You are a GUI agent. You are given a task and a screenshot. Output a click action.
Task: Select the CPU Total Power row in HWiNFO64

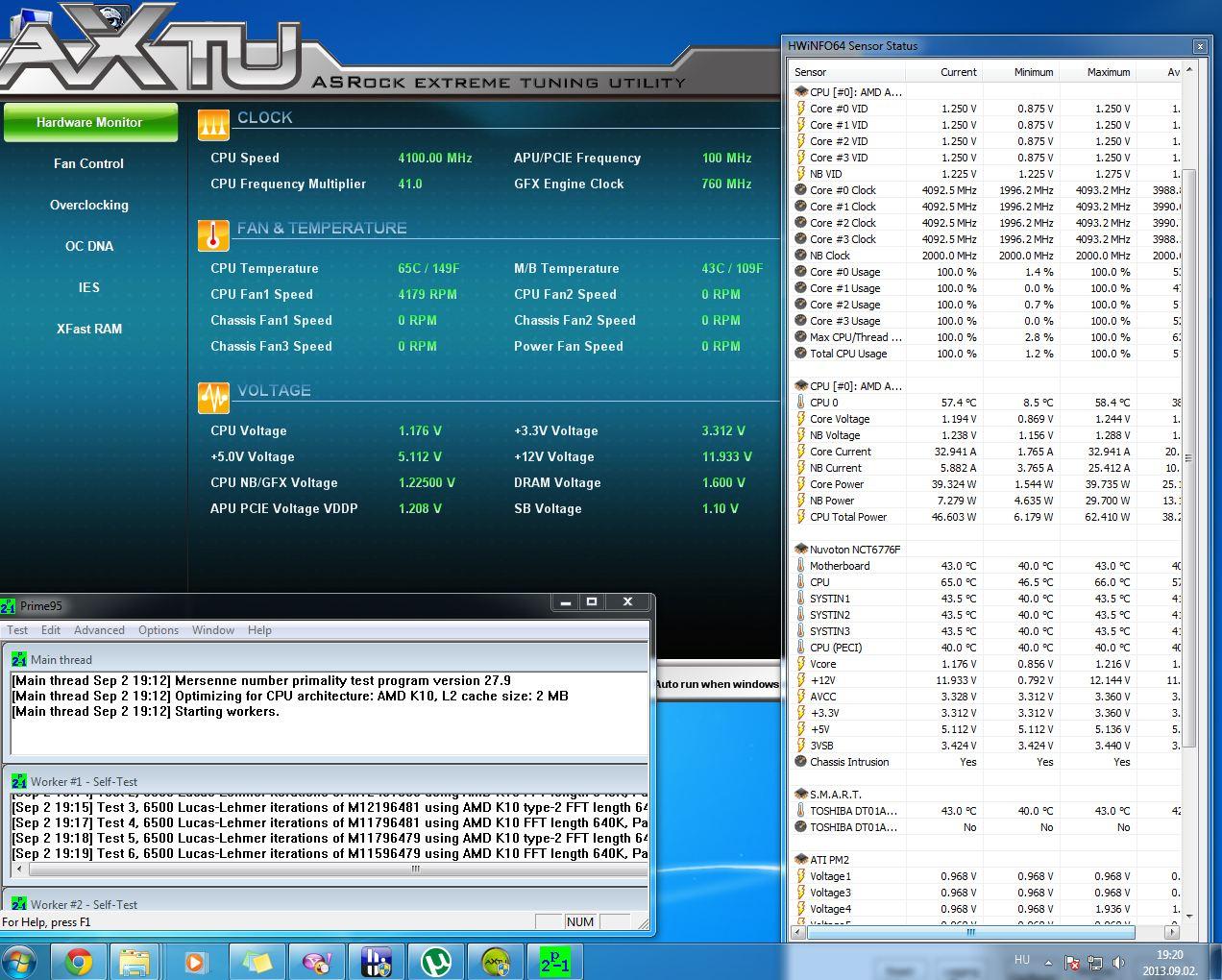986,517
